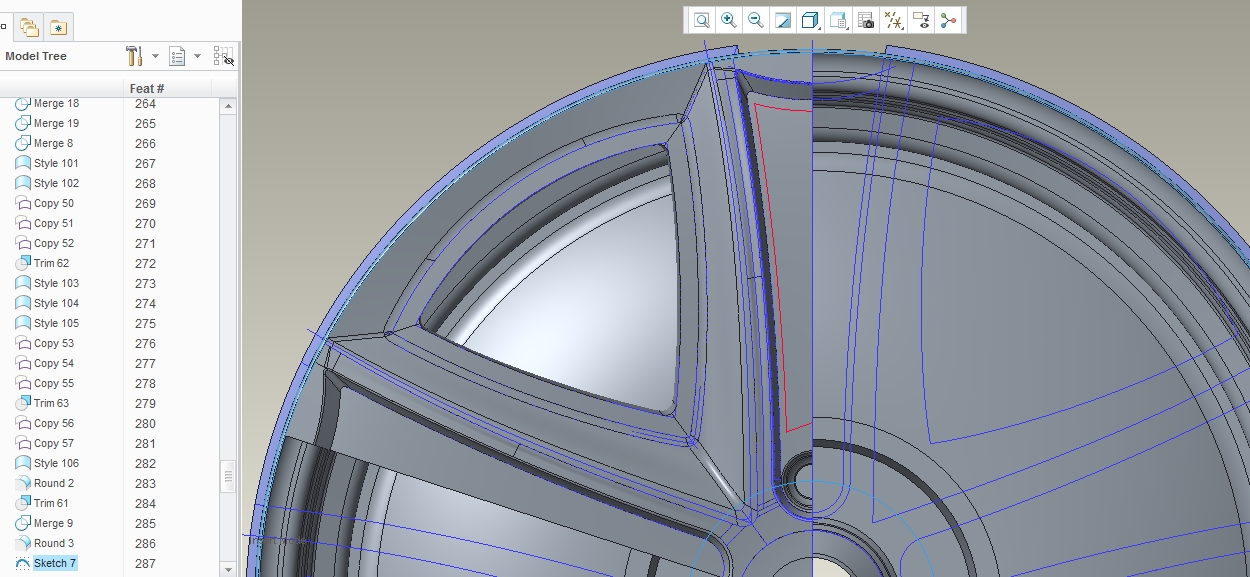Viewport: 1250px width, 577px height.
Task: Click the Refit view icon
Action: pyautogui.click(x=702, y=20)
